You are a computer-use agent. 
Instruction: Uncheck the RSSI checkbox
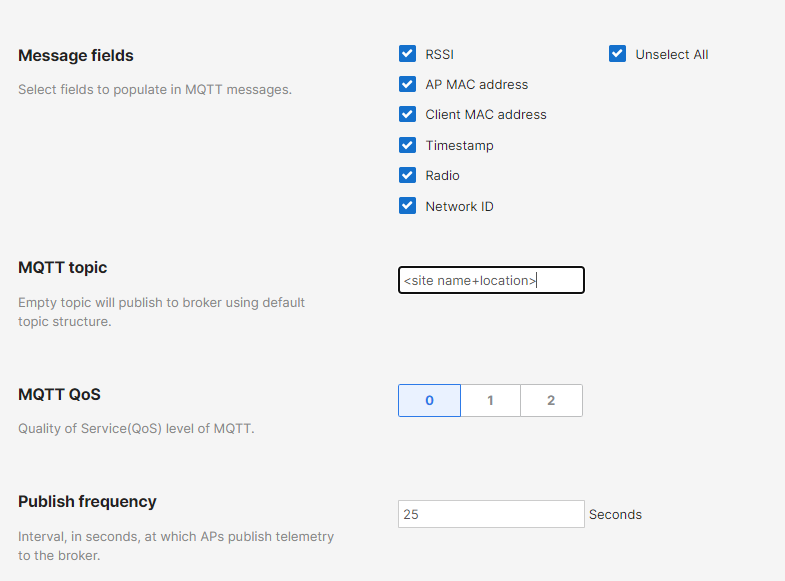point(407,54)
